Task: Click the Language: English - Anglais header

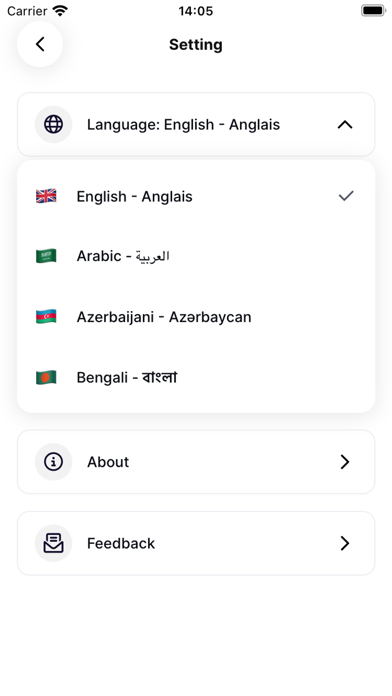Action: click(x=196, y=124)
